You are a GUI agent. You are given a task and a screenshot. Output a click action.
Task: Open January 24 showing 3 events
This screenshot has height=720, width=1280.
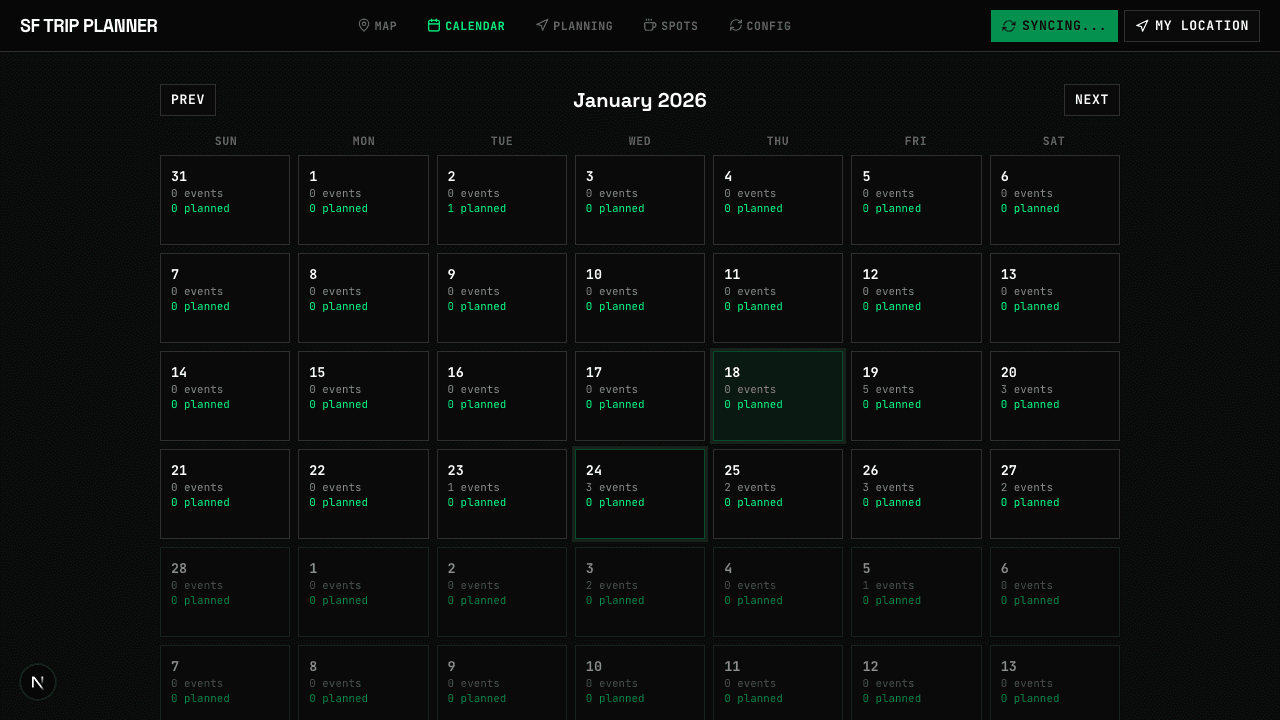[639, 493]
